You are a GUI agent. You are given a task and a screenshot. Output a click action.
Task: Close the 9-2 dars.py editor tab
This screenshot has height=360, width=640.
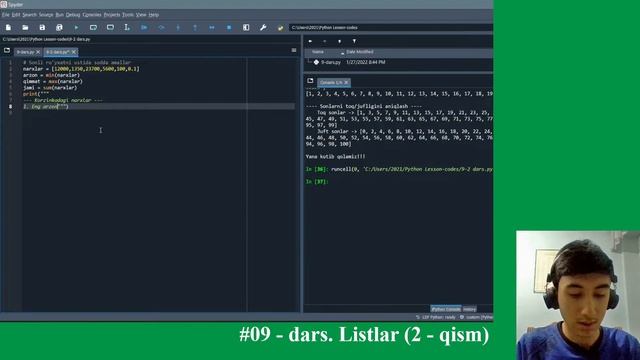(x=74, y=52)
